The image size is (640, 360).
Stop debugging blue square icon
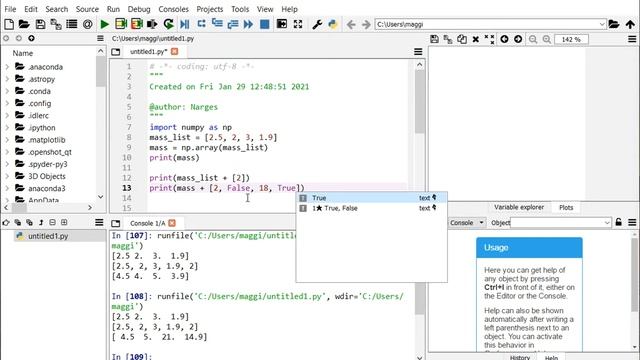(264, 24)
